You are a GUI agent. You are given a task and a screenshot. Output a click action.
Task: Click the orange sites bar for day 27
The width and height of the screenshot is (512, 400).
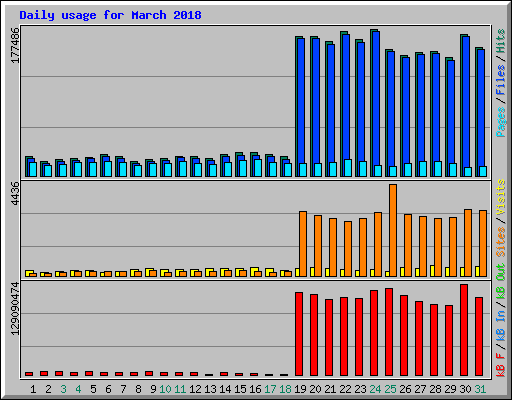pyautogui.click(x=423, y=246)
